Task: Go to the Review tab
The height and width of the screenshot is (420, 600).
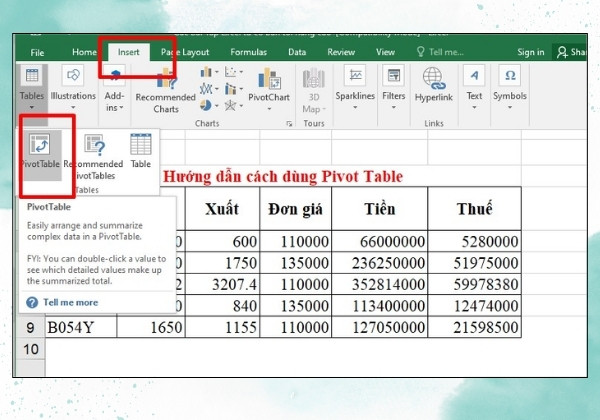Action: tap(341, 52)
